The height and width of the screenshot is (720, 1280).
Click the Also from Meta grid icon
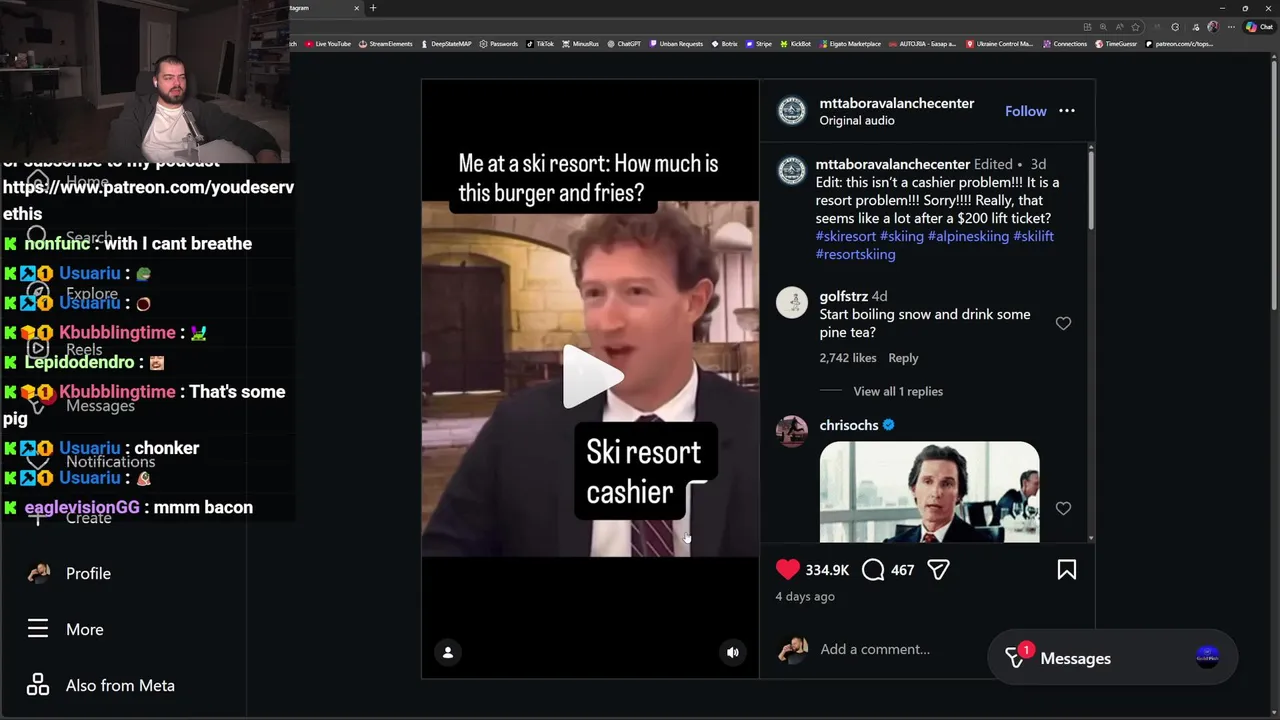(x=38, y=685)
